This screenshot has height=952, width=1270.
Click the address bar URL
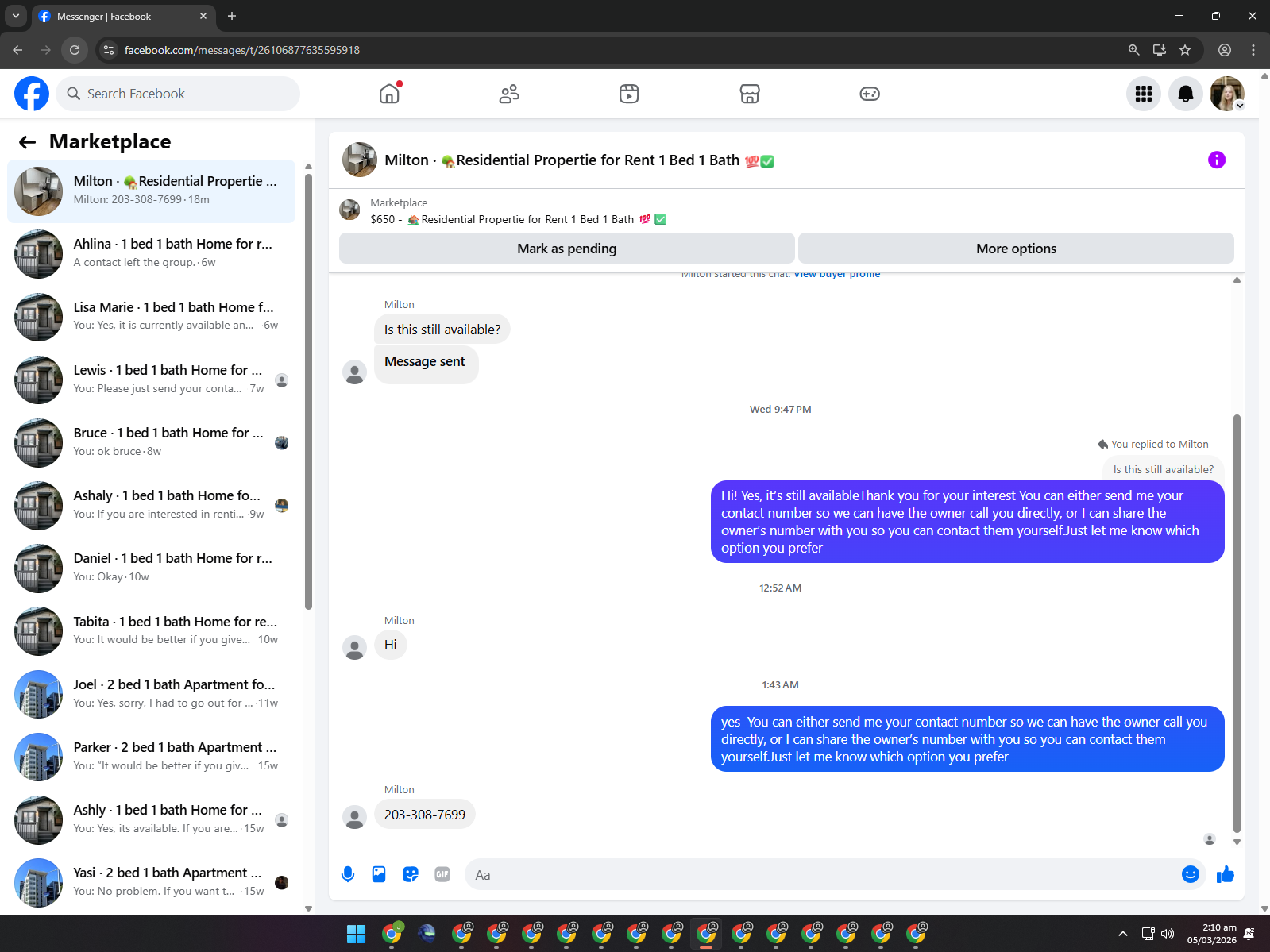point(242,50)
